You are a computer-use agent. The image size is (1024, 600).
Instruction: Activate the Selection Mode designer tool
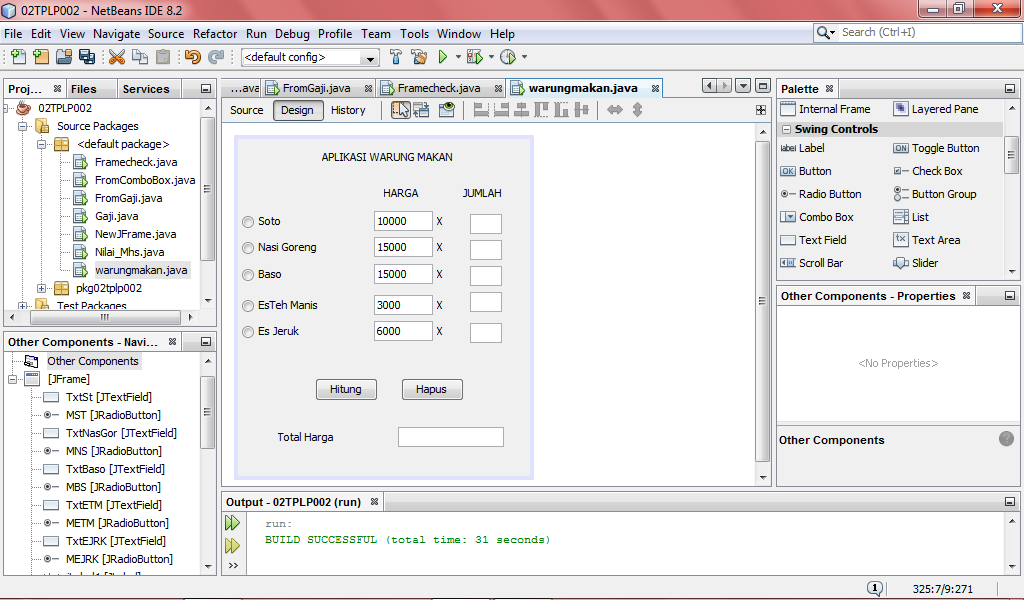click(400, 110)
